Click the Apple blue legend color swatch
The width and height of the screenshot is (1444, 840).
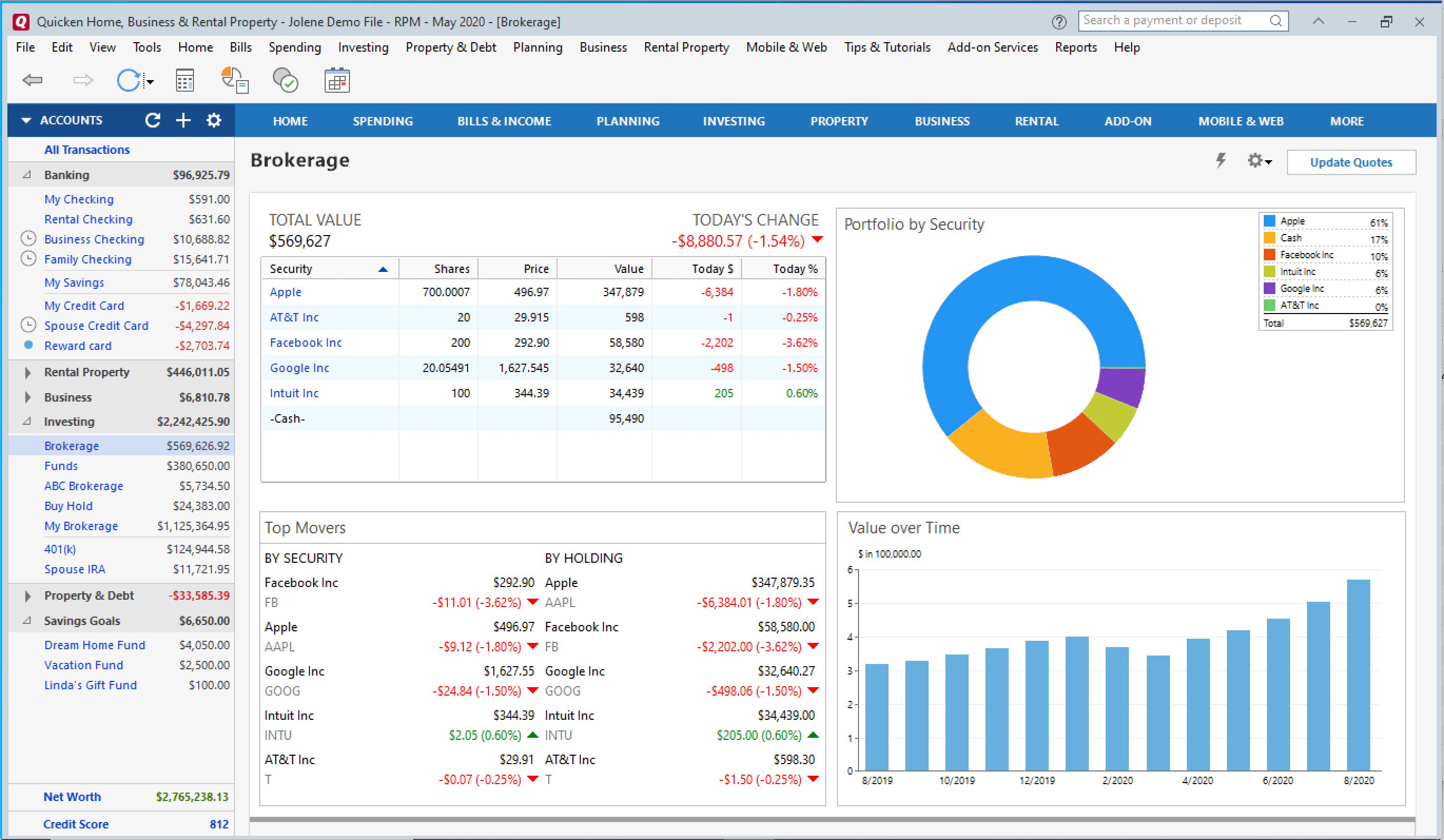[1269, 221]
